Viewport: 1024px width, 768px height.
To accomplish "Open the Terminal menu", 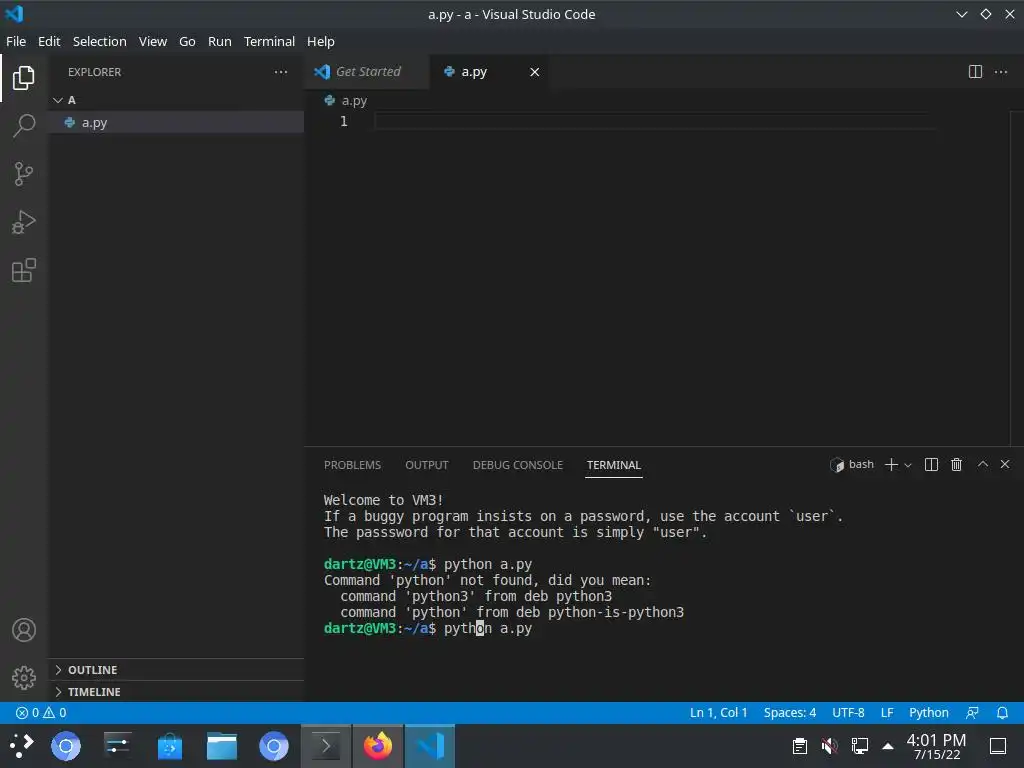I will tap(269, 41).
